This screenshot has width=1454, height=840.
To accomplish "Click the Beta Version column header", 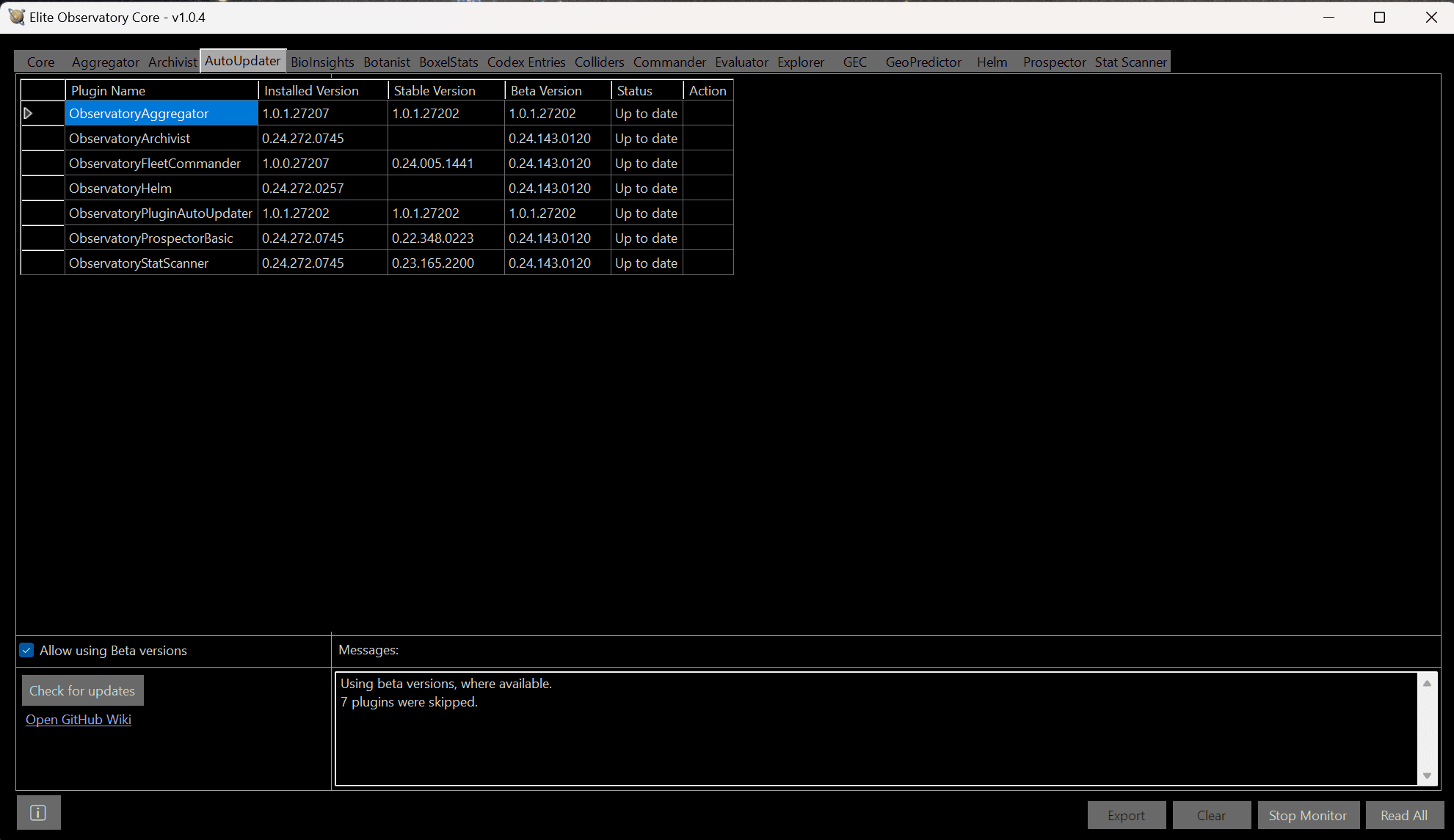I will (558, 91).
